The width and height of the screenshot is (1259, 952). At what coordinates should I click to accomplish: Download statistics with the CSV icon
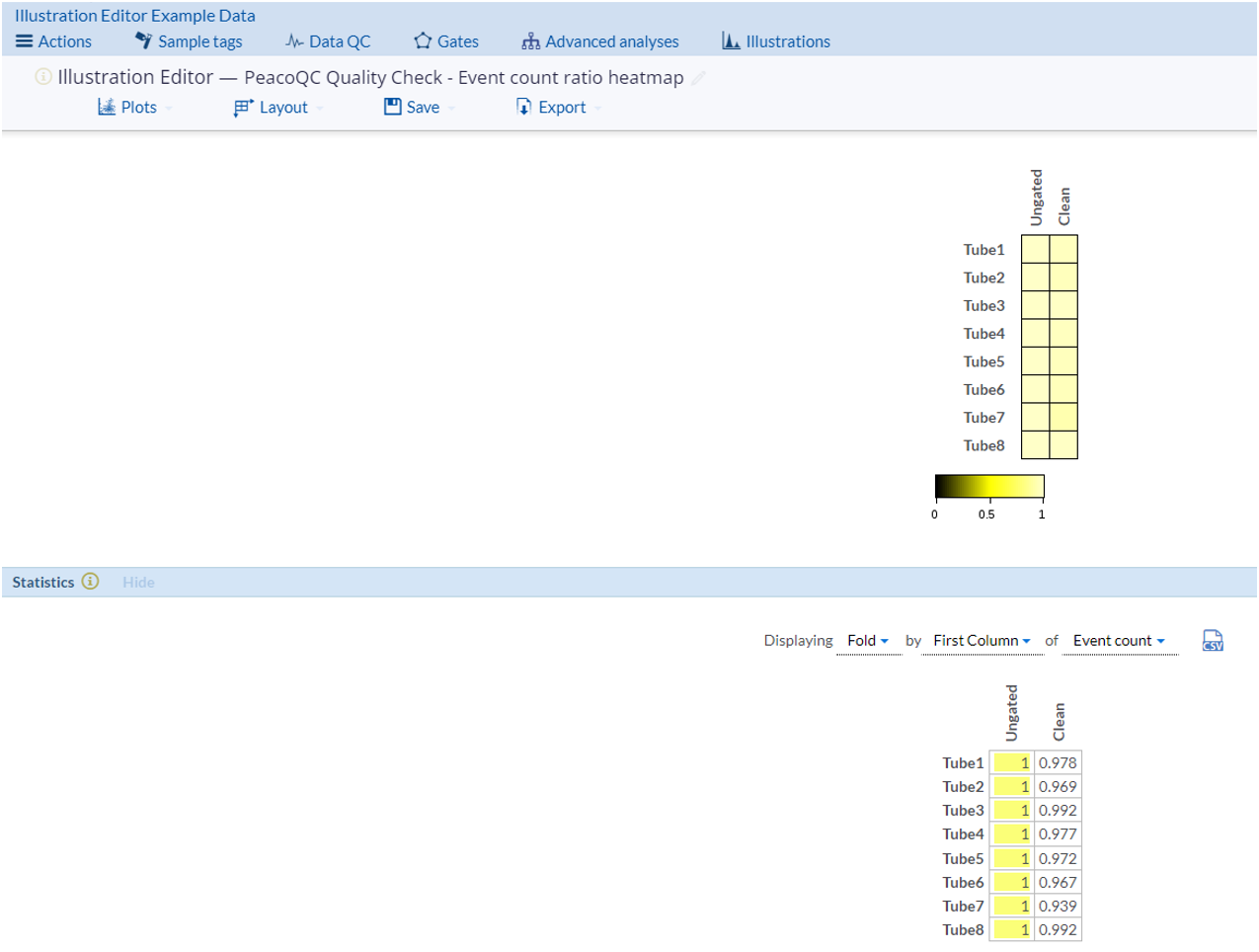(x=1213, y=641)
